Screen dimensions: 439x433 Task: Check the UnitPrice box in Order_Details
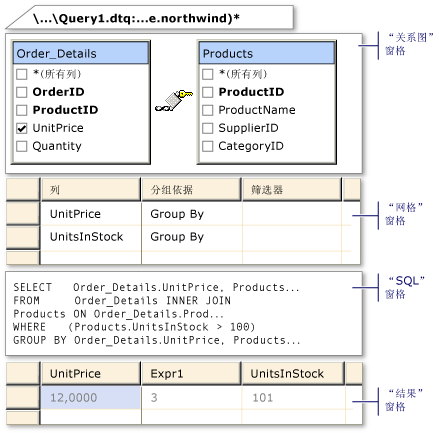pos(22,128)
